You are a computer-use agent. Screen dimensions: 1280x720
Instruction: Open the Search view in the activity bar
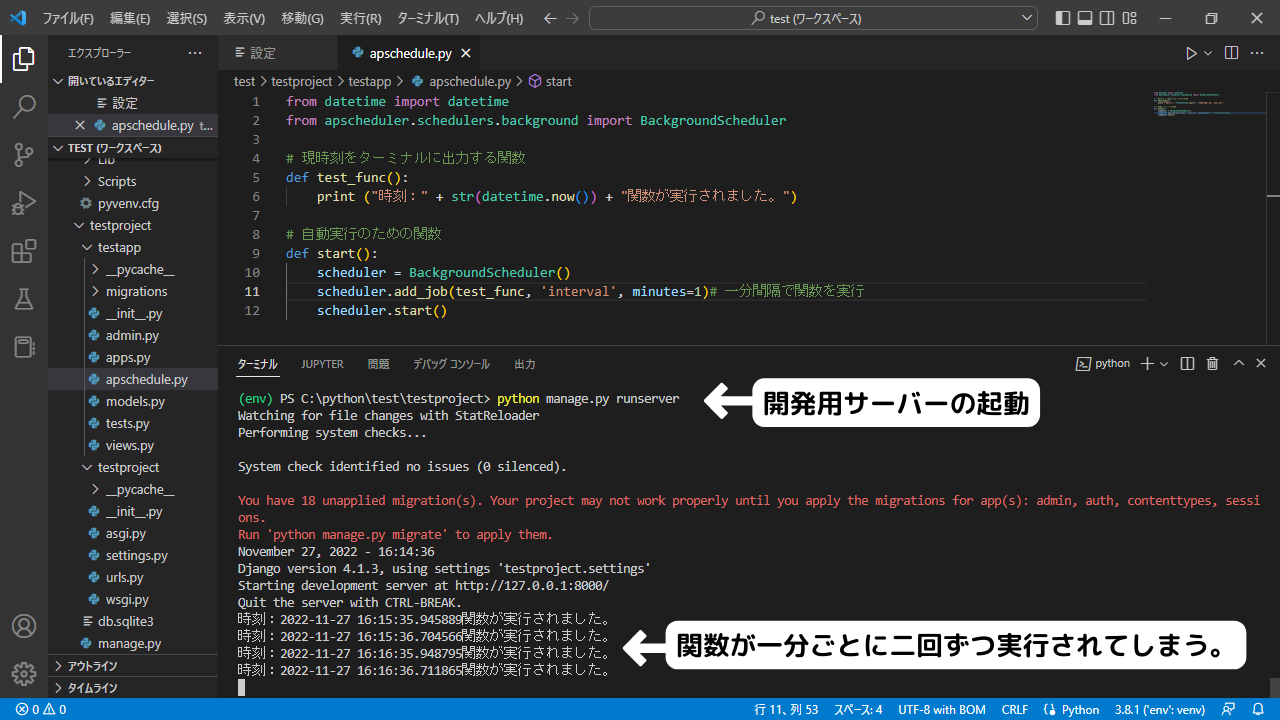24,107
